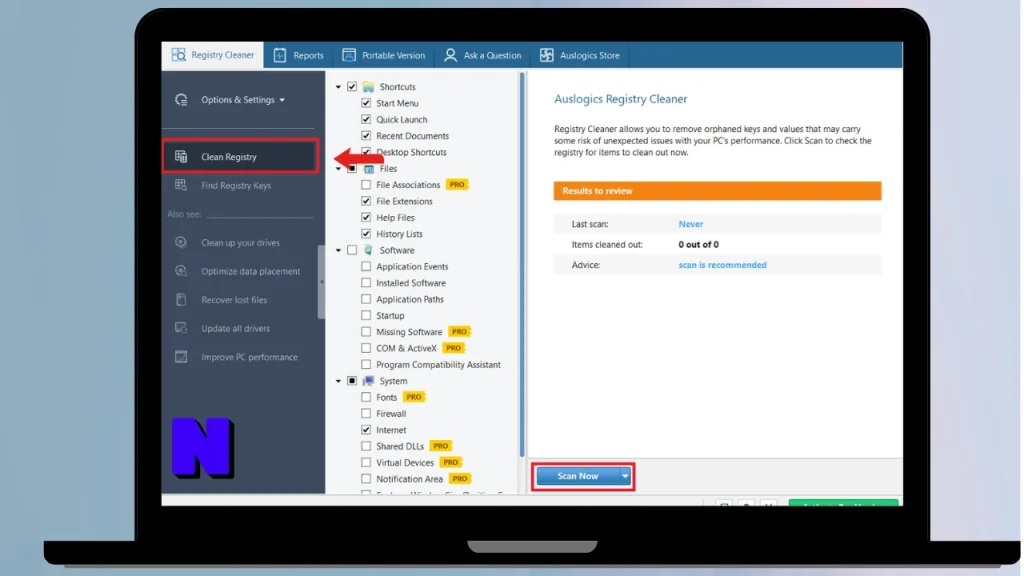Image resolution: width=1024 pixels, height=576 pixels.
Task: Switch to the Reports tab
Action: 298,56
